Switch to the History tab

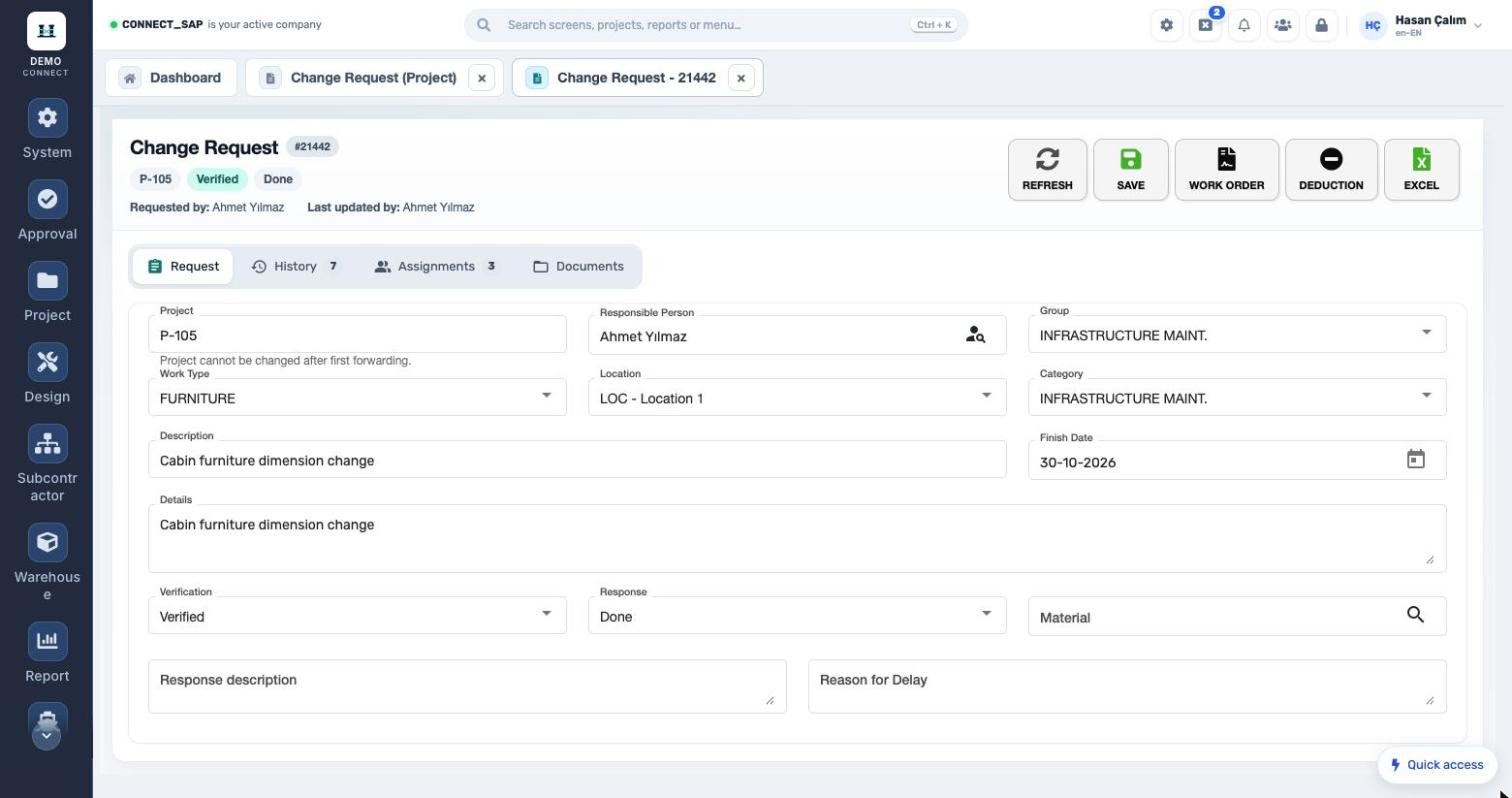point(294,266)
